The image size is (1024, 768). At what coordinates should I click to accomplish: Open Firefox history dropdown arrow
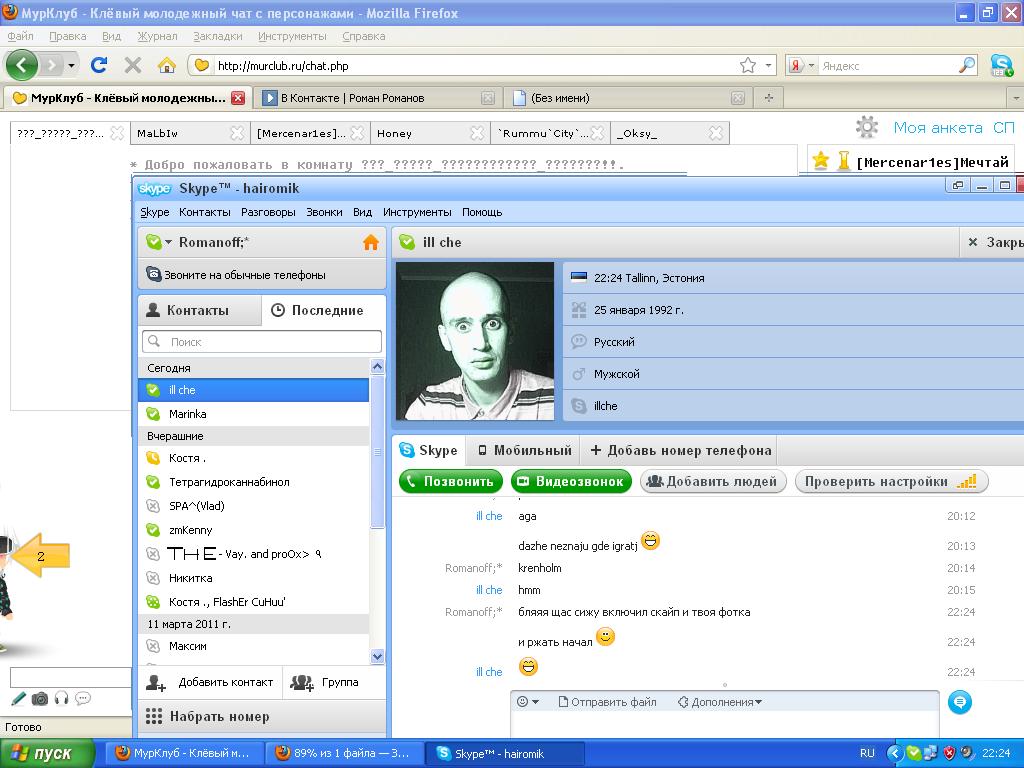(71, 65)
